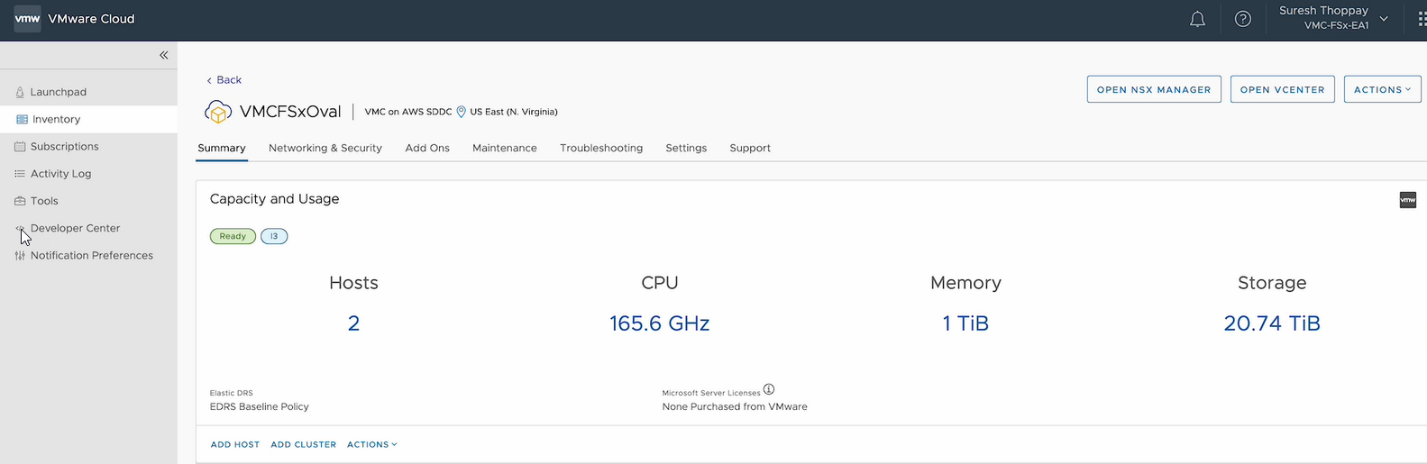Switch to the Troubleshooting tab
The width and height of the screenshot is (1427, 464).
pyautogui.click(x=601, y=148)
